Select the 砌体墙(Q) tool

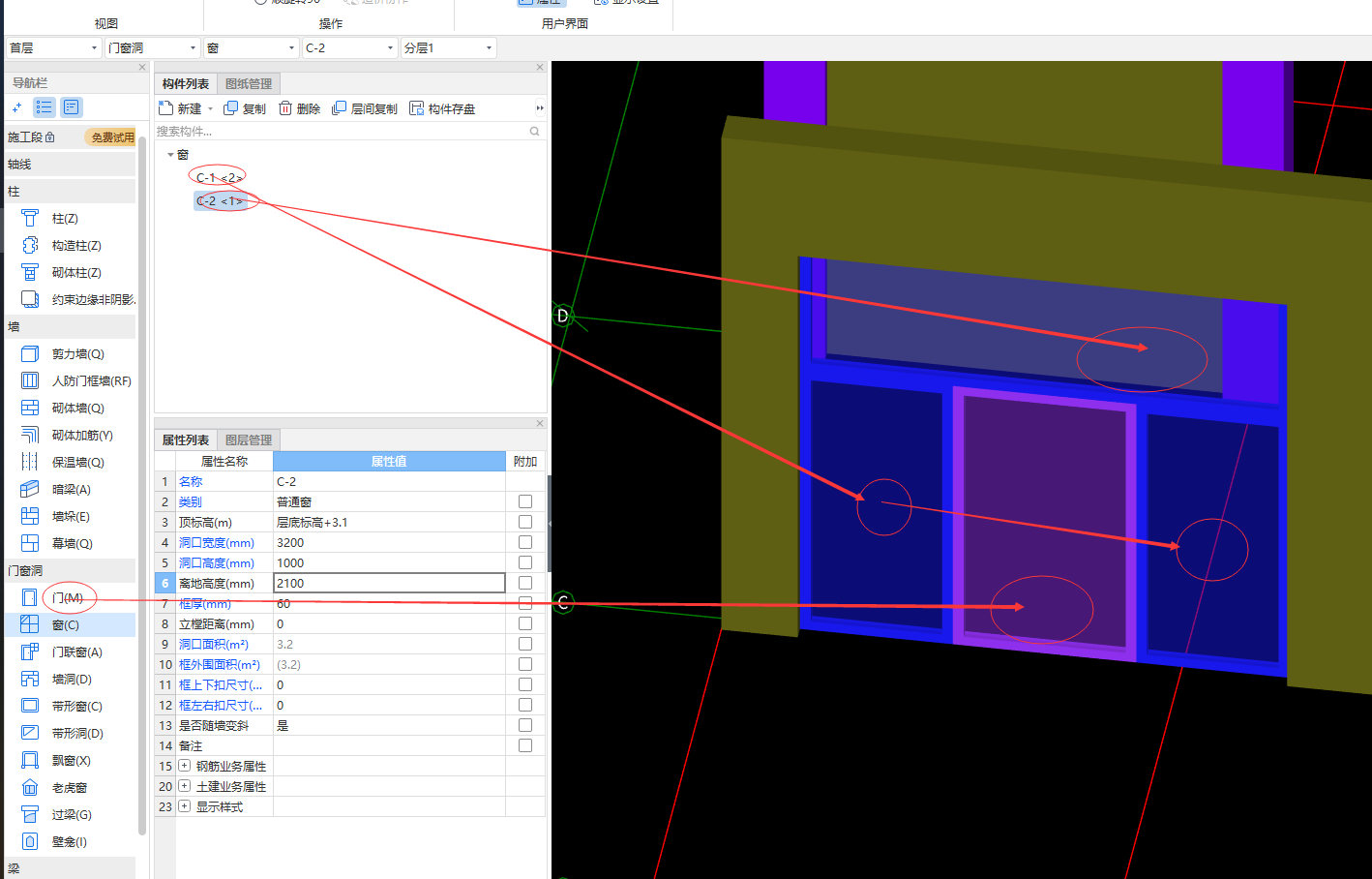coord(77,409)
